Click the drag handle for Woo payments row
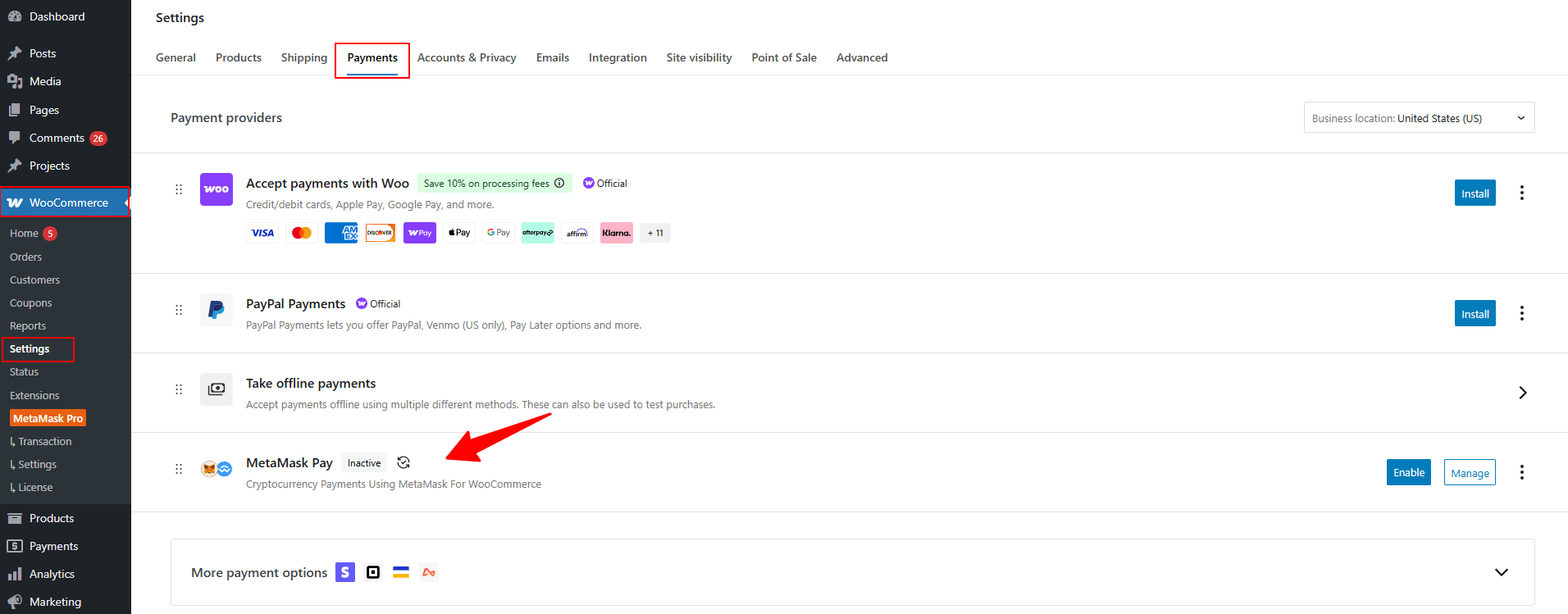Screen dimensions: 1568x614 pos(179,189)
